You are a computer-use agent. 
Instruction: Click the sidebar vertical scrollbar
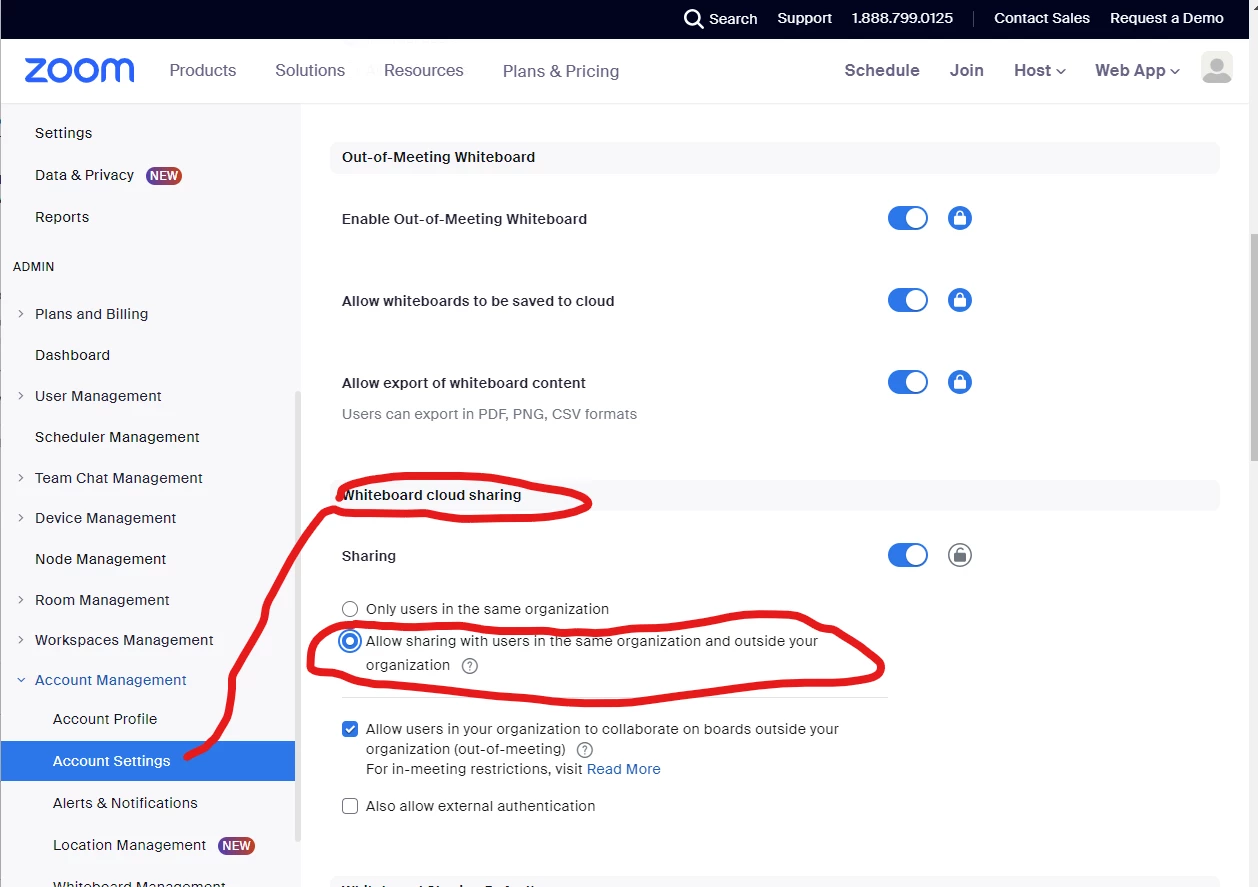[296, 615]
